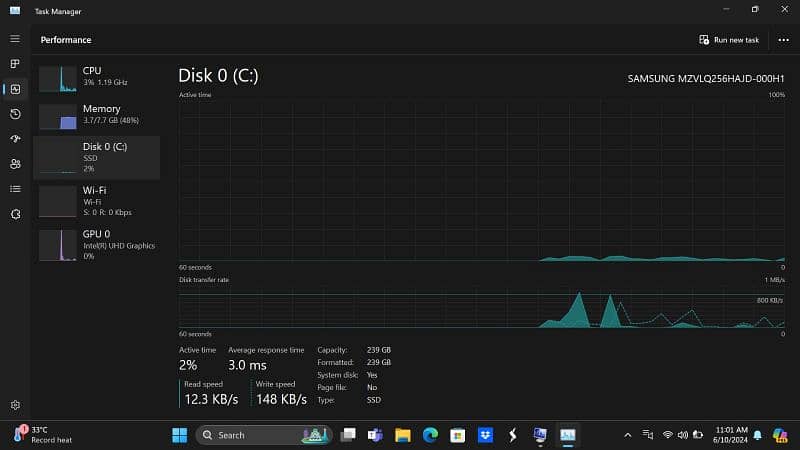Open the App history sidebar icon
The height and width of the screenshot is (450, 800).
[15, 114]
